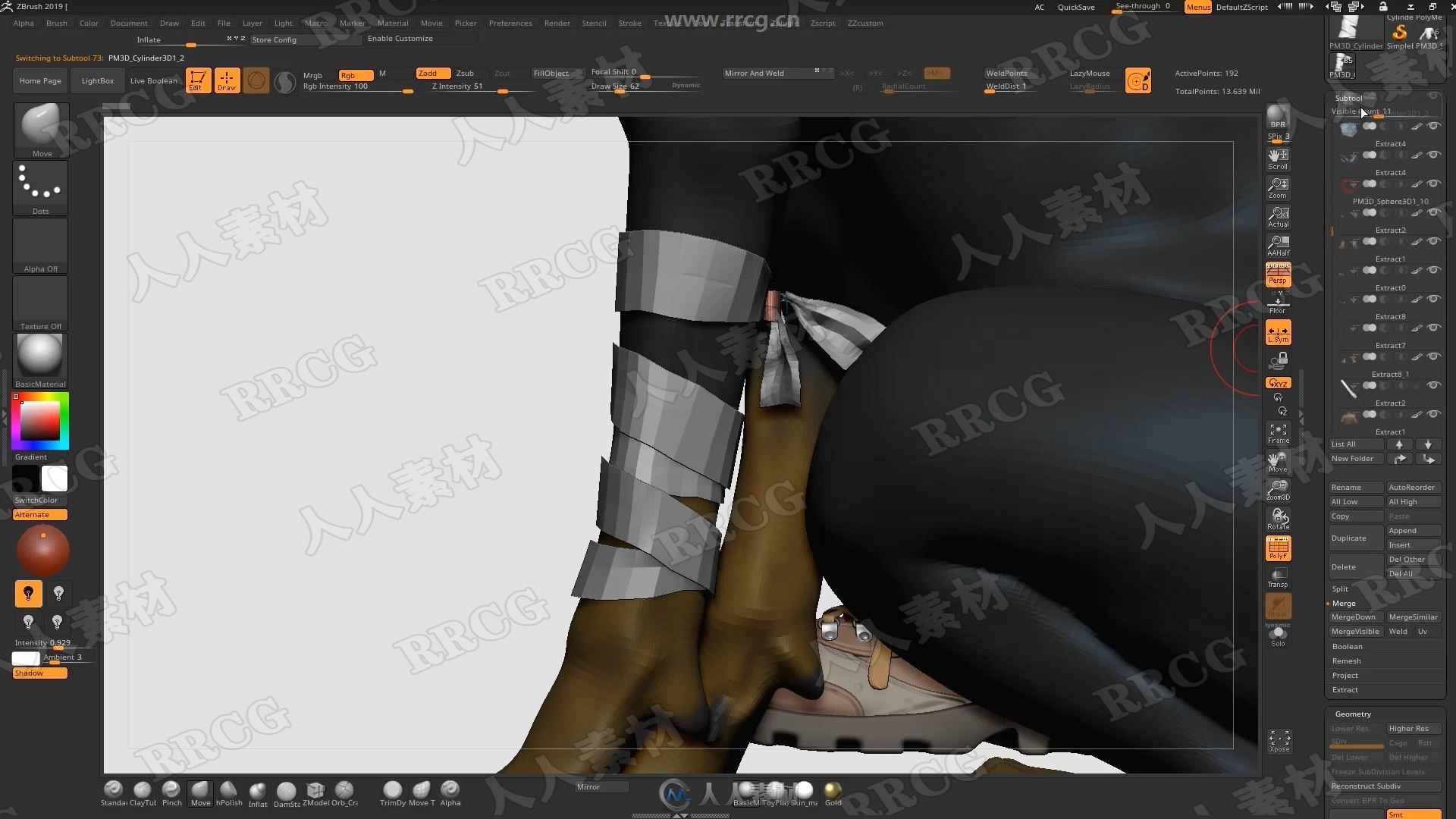Click the MergeDown button

click(x=1356, y=617)
